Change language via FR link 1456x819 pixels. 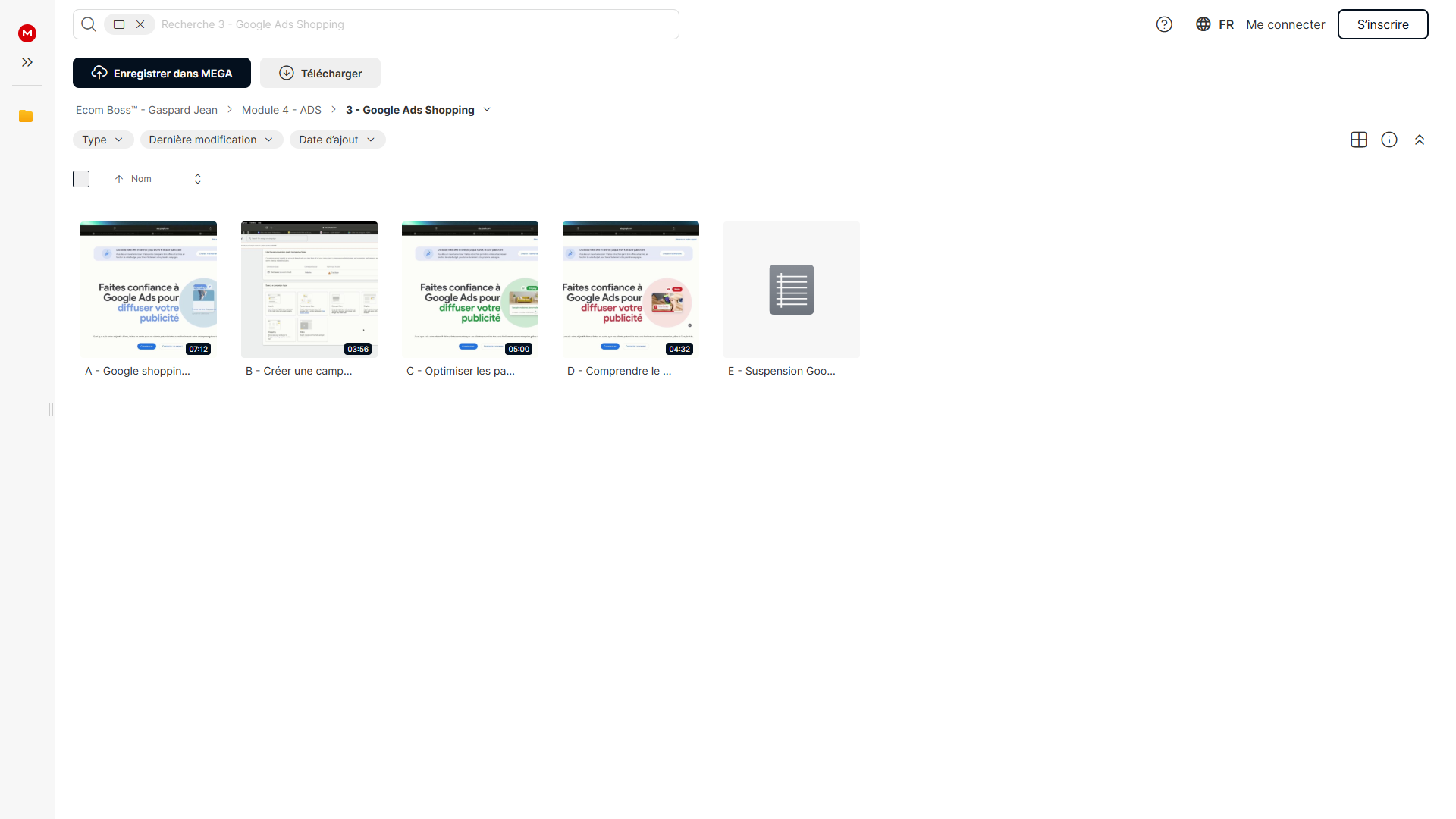pyautogui.click(x=1226, y=24)
